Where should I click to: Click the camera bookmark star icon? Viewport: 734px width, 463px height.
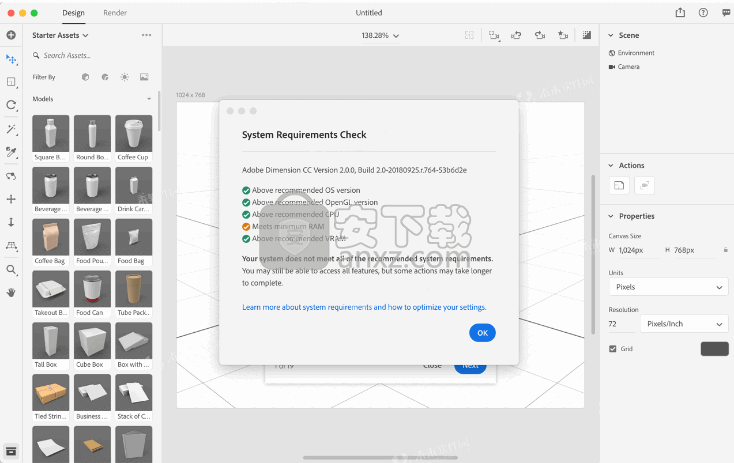[x=563, y=35]
